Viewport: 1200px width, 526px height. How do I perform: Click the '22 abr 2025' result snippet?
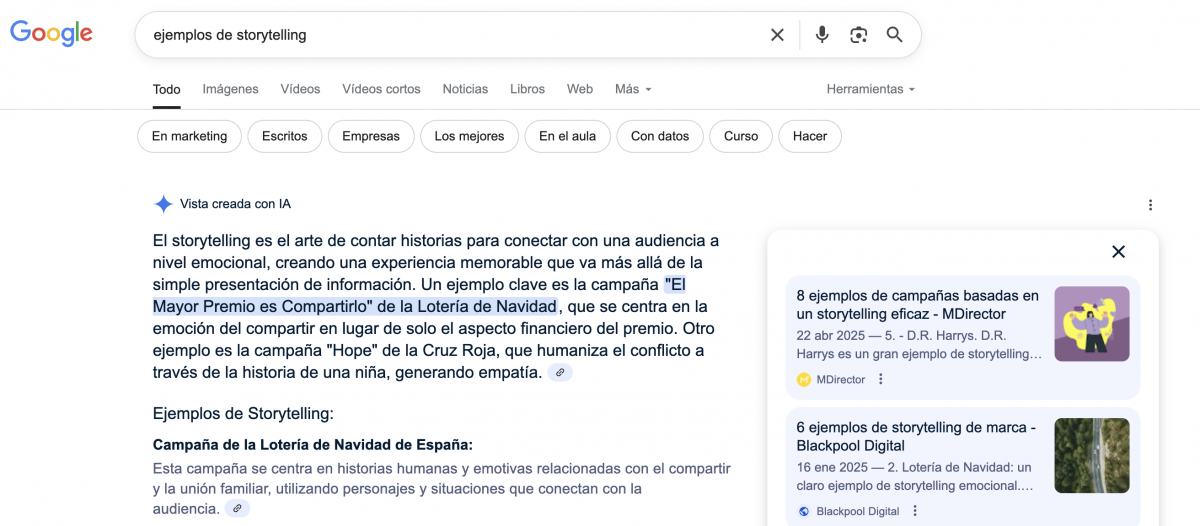point(920,345)
